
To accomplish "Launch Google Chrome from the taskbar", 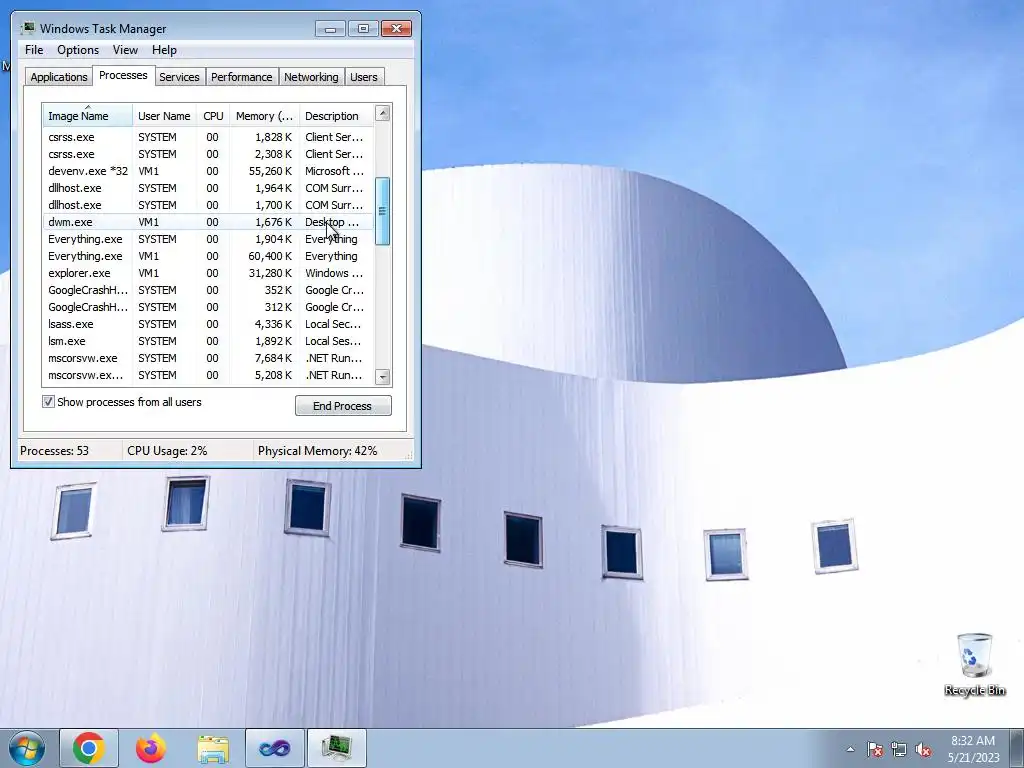I will click(89, 748).
